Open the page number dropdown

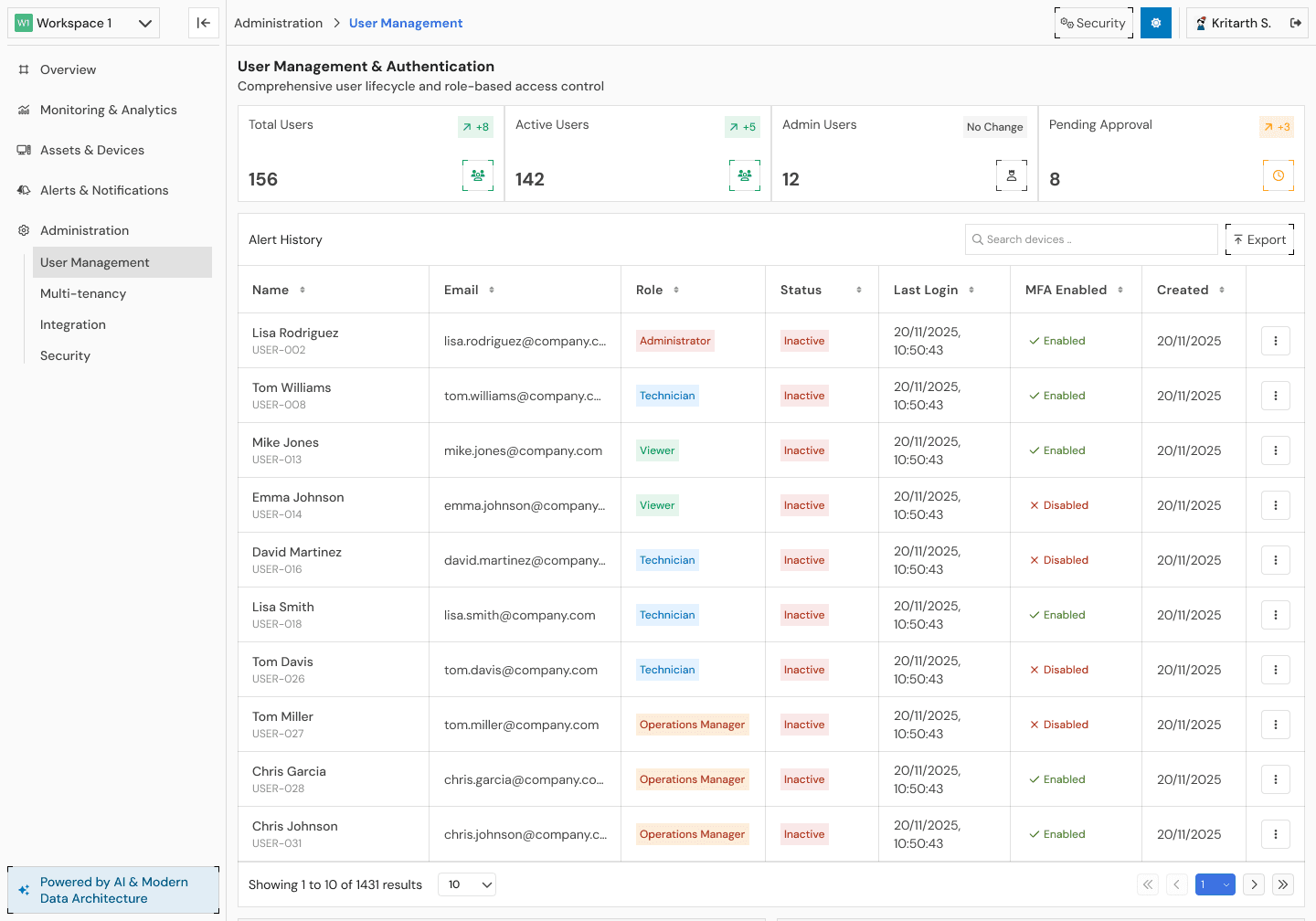[x=1215, y=884]
